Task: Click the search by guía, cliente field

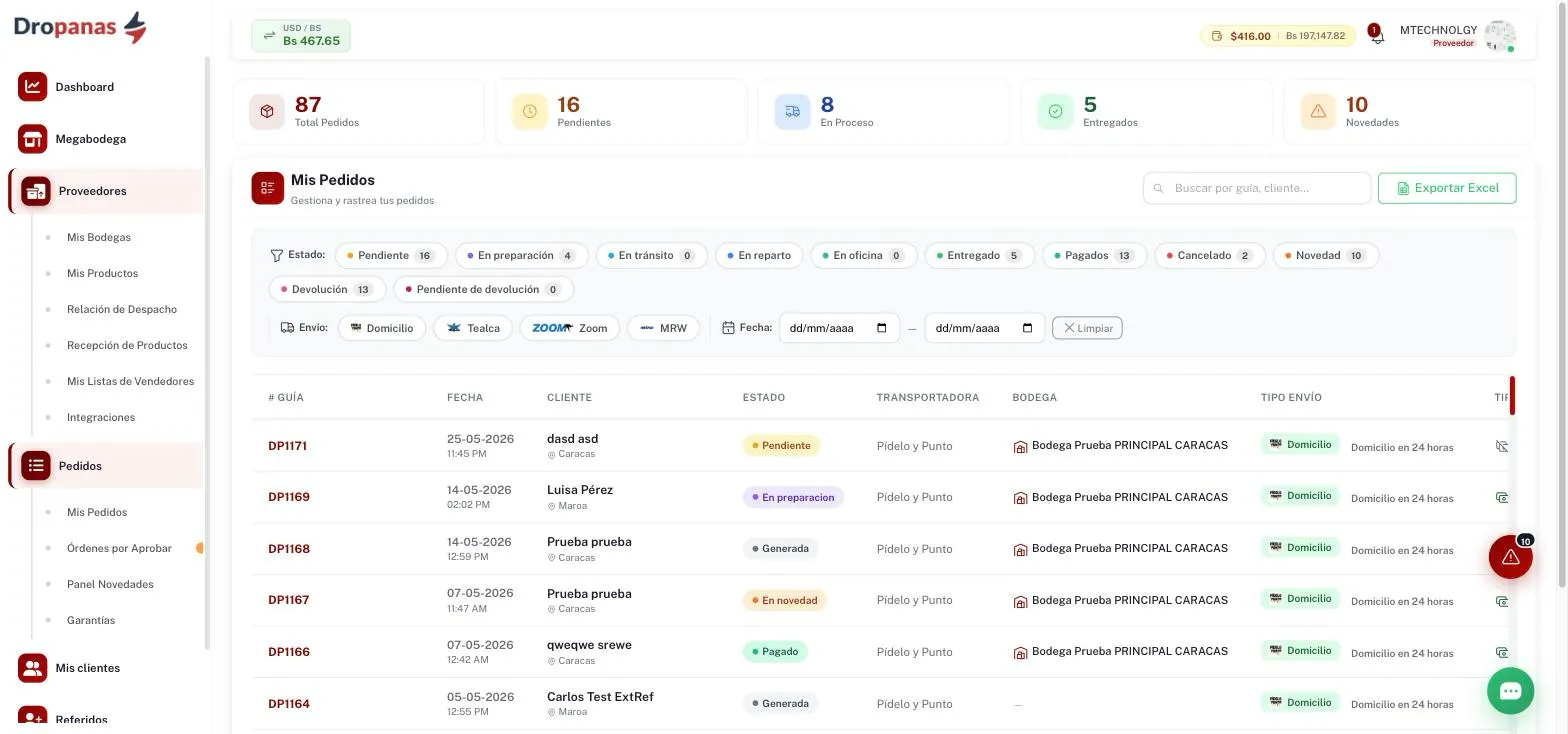Action: [1257, 188]
